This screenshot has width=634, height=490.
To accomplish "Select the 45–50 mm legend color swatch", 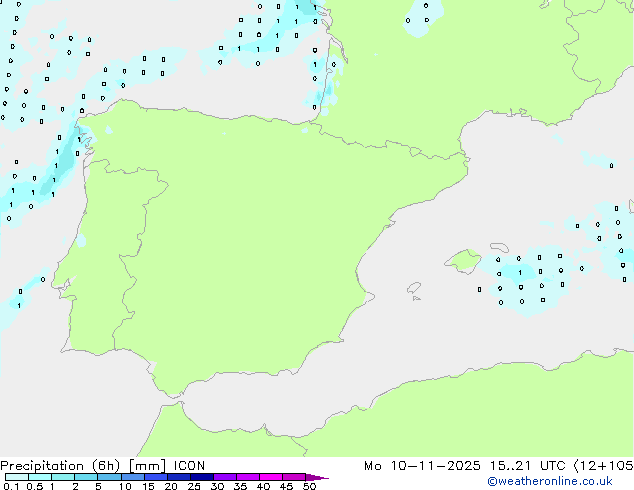I will pos(294,477).
